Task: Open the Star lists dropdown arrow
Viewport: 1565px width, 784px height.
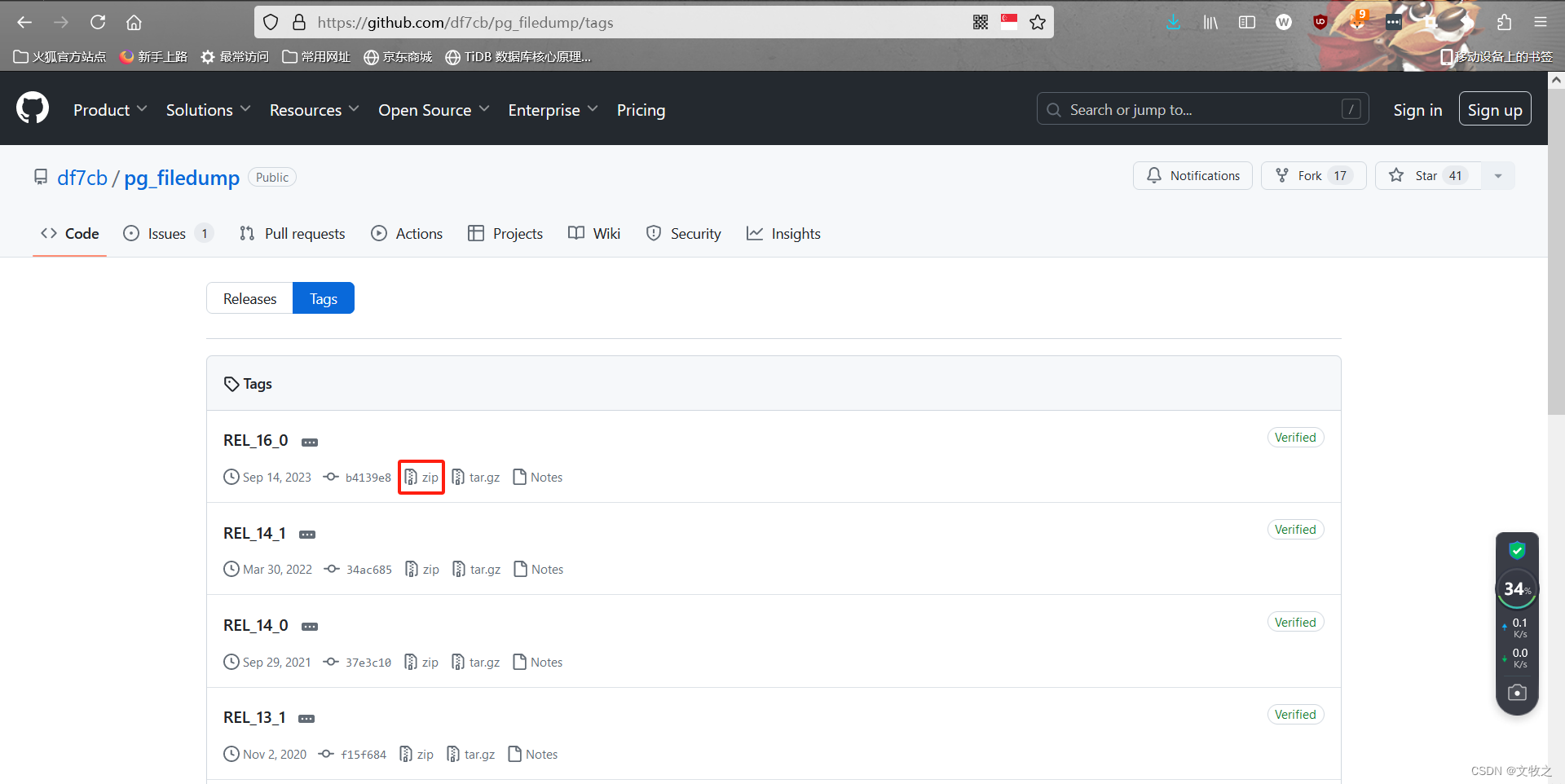Action: click(x=1498, y=175)
